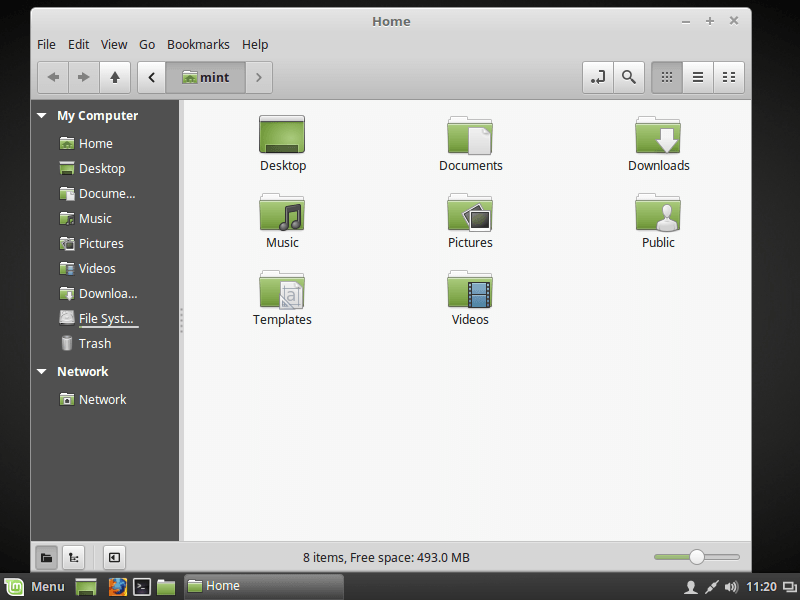The image size is (800, 600).
Task: Open the Bookmarks menu
Action: tap(198, 45)
